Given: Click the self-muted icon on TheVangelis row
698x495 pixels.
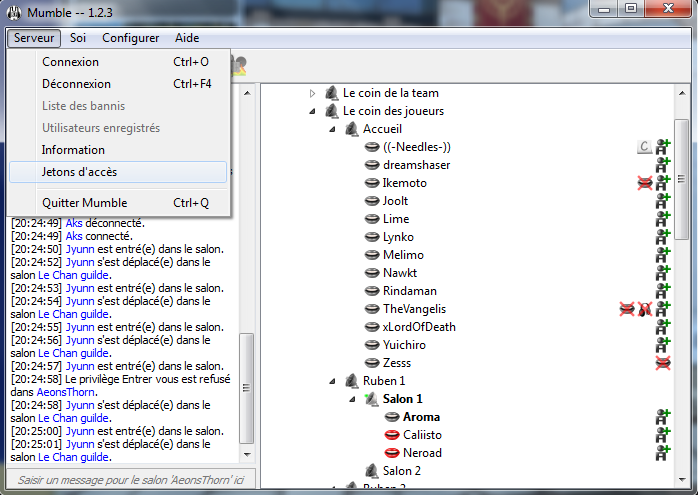Looking at the screenshot, I should point(627,309).
